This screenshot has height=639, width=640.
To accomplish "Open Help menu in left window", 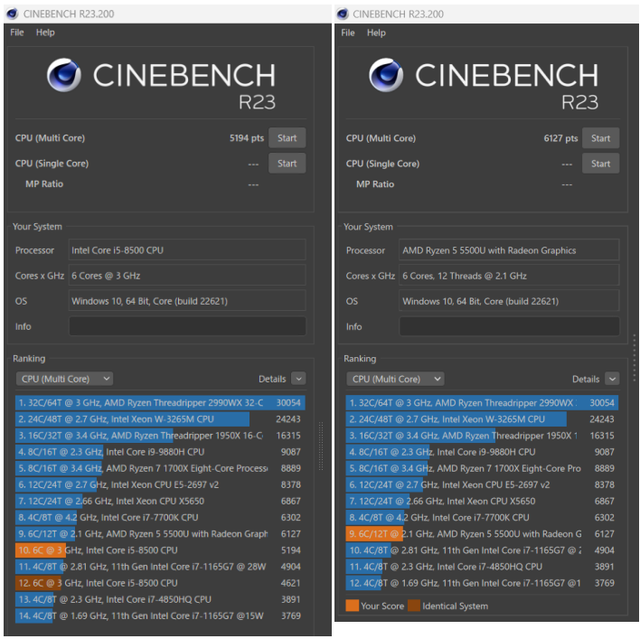I will point(45,32).
